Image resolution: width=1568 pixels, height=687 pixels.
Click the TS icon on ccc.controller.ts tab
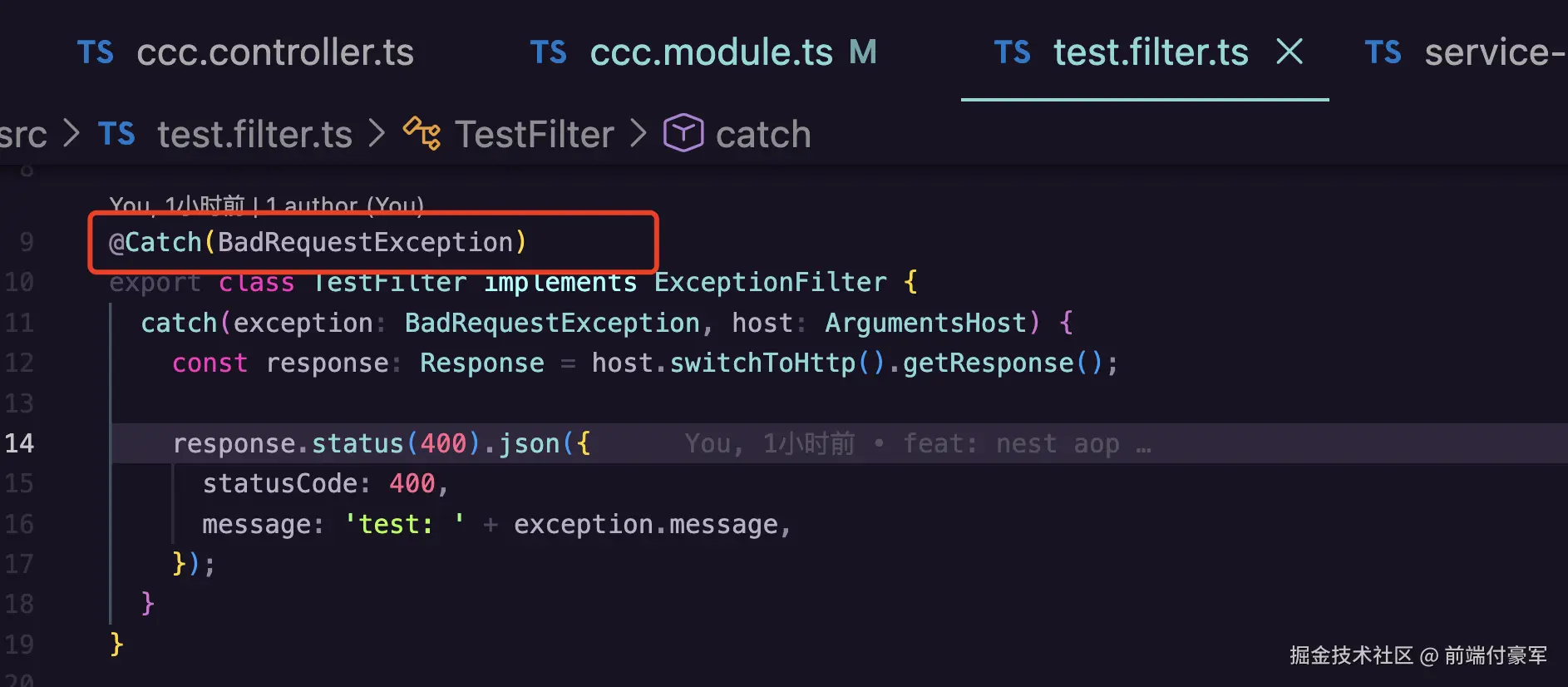coord(96,52)
